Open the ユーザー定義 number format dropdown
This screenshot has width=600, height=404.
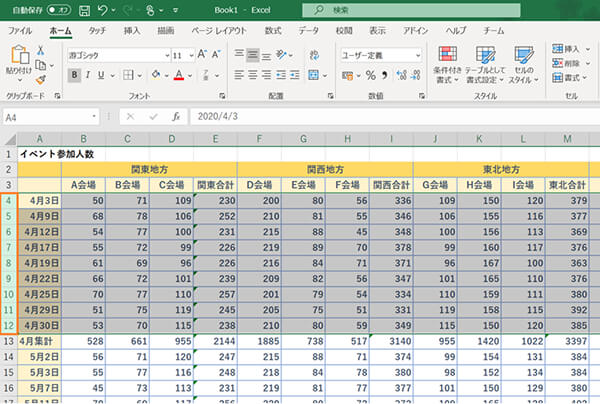(x=420, y=55)
